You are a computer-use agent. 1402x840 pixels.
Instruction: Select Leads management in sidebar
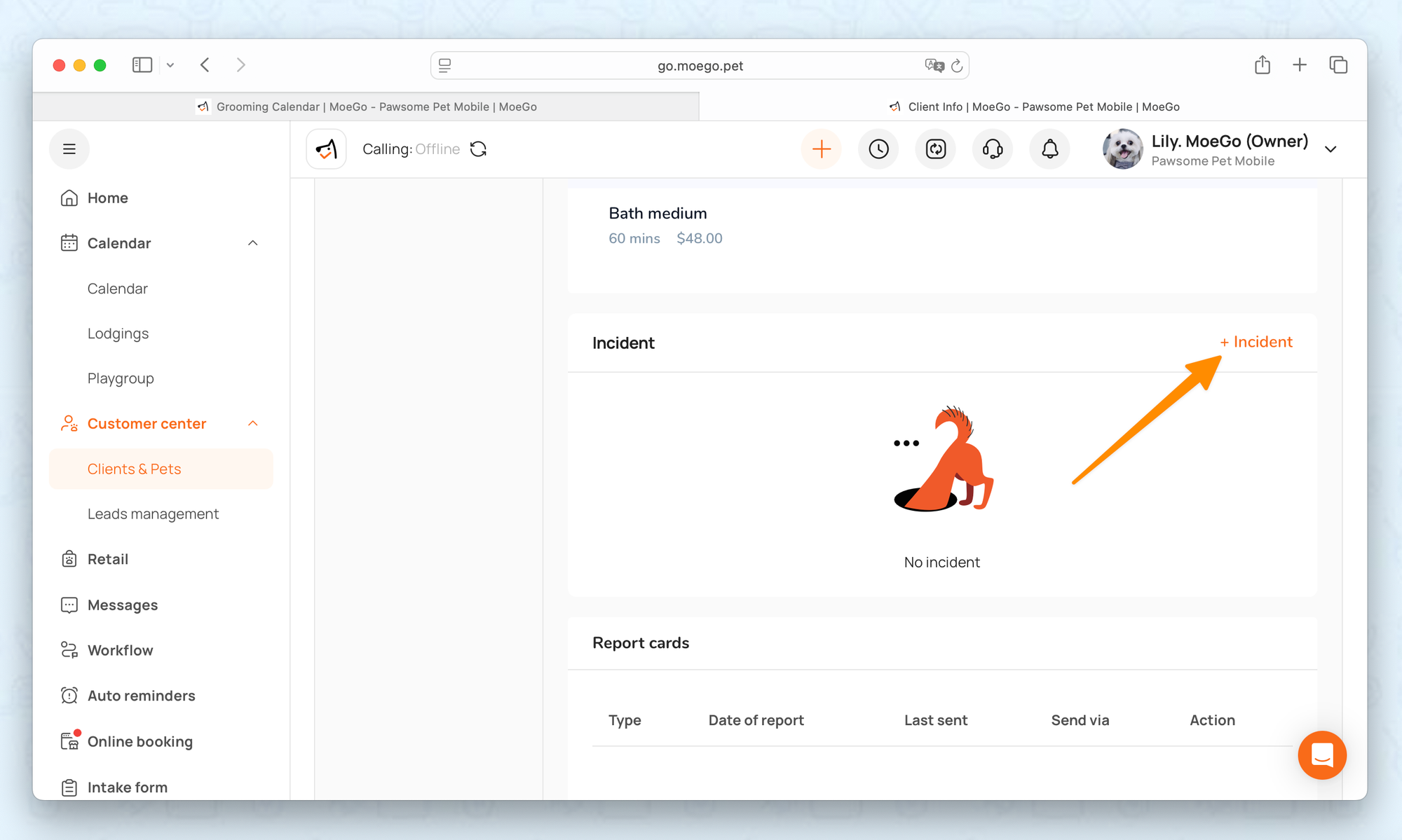click(x=153, y=514)
